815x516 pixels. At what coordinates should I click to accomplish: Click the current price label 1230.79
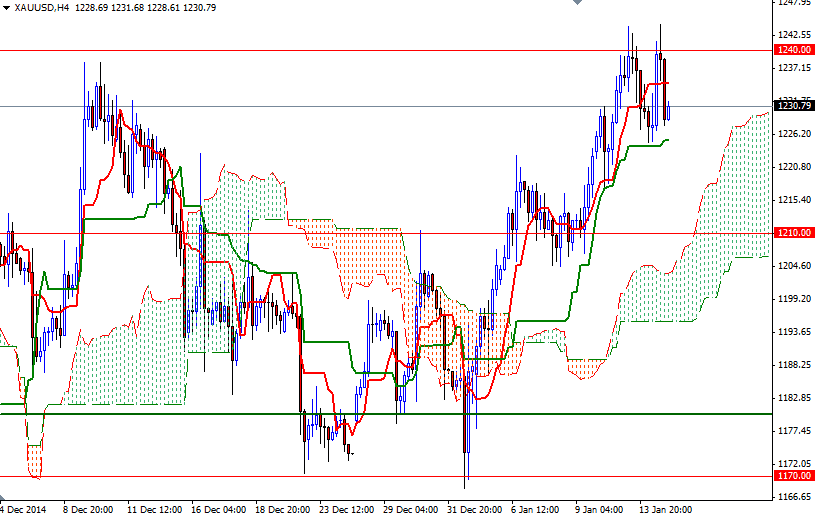[792, 106]
